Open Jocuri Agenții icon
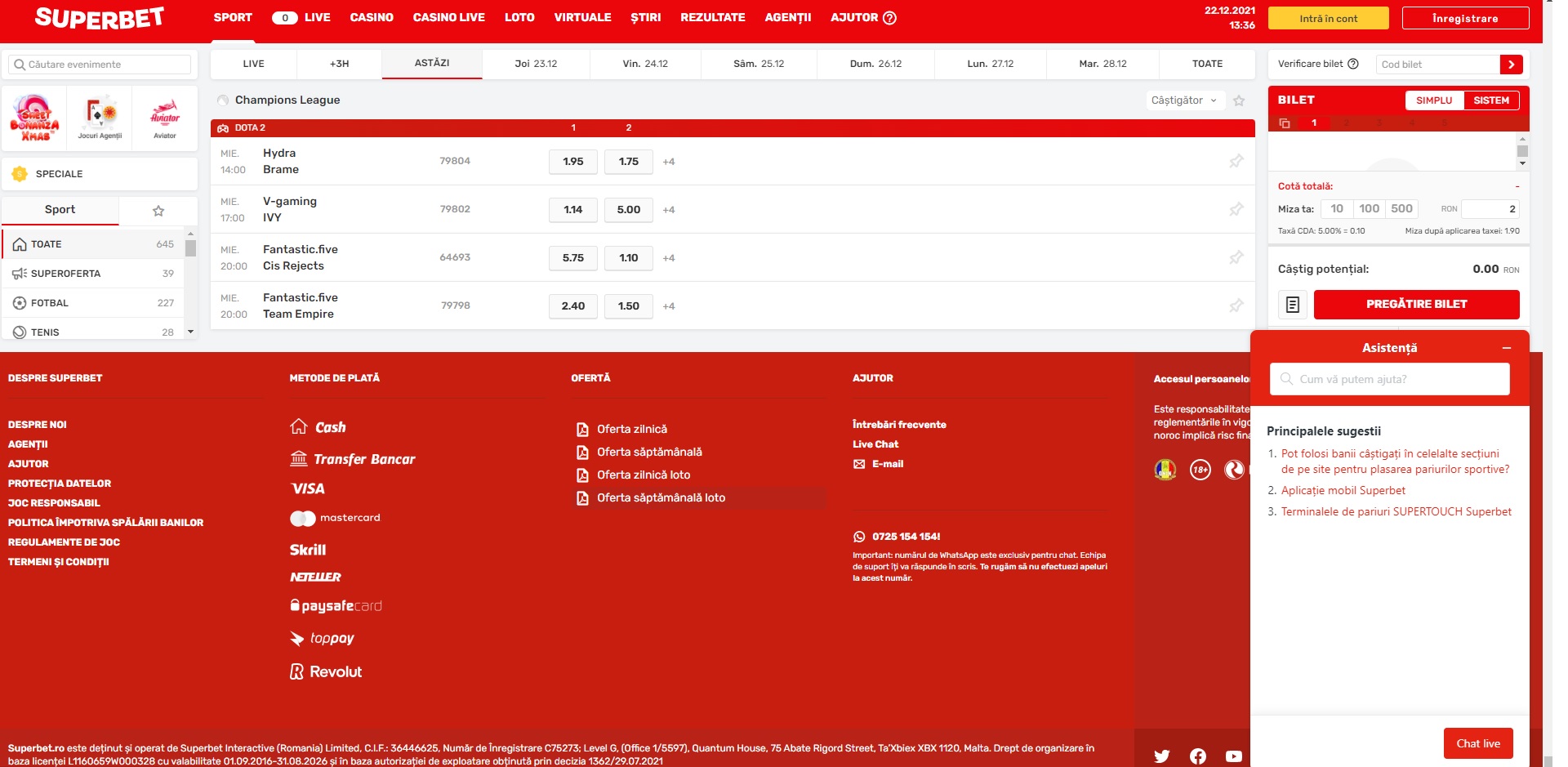1568x767 pixels. [x=100, y=118]
